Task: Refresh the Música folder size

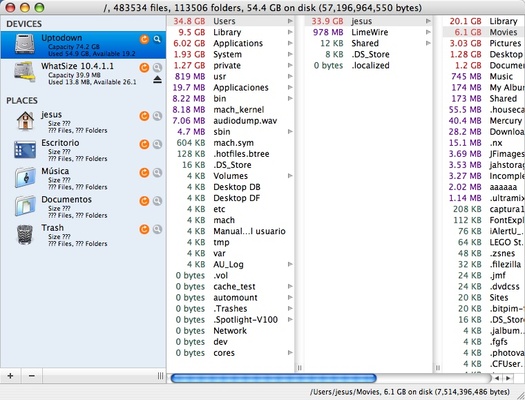Action: point(144,173)
